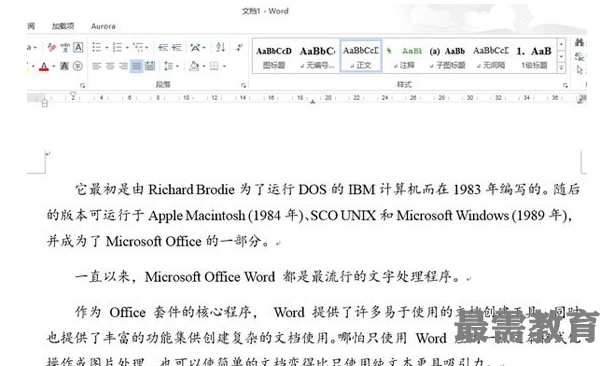Click the left indent marker on ruler
Screen dimensions: 606x366
(44, 103)
